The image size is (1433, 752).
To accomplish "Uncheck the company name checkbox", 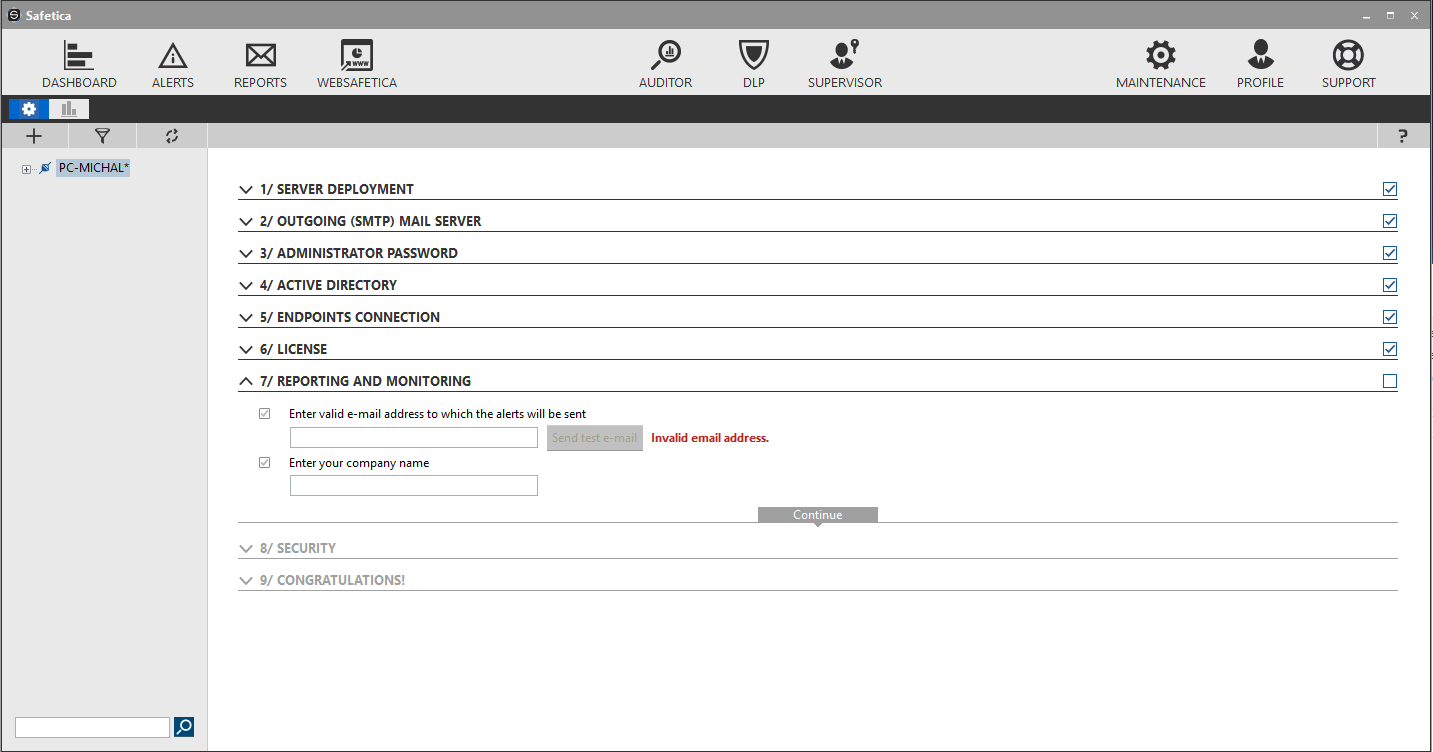I will click(x=264, y=462).
